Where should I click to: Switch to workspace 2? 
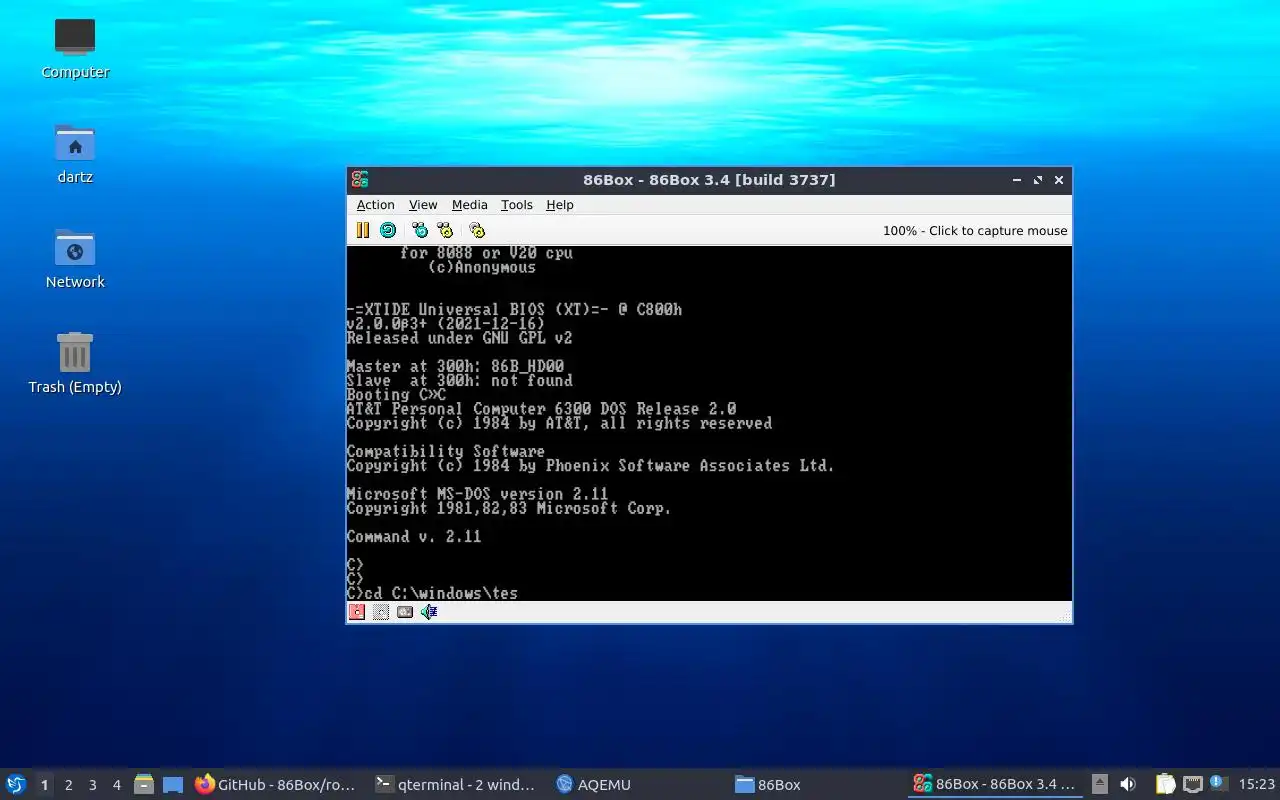pos(68,785)
